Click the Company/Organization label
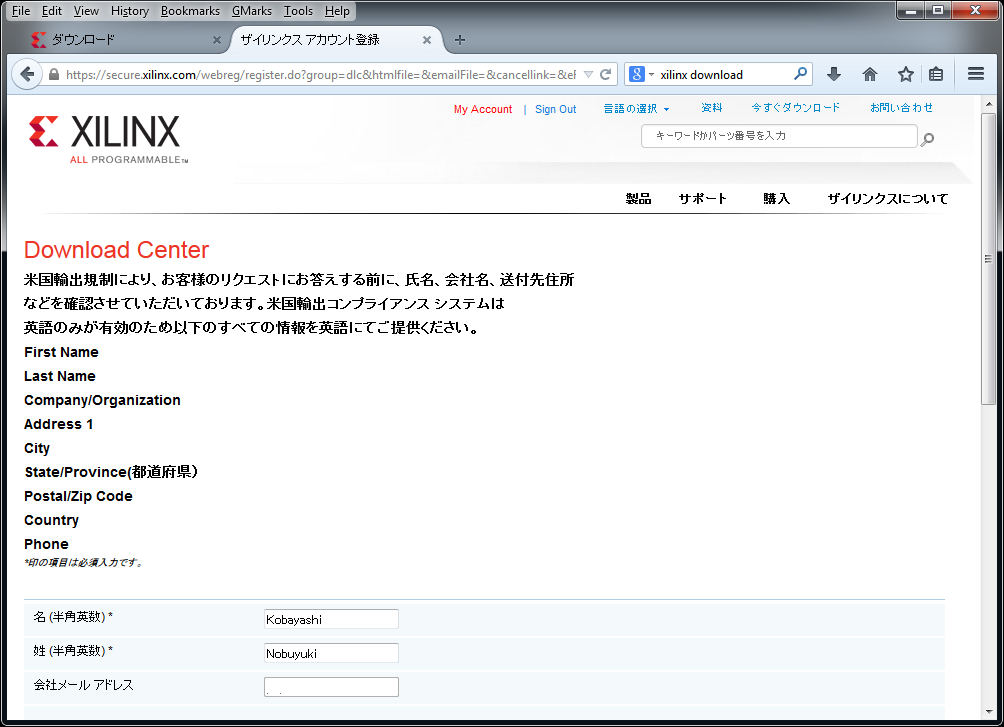The height and width of the screenshot is (727, 1004). click(x=102, y=400)
